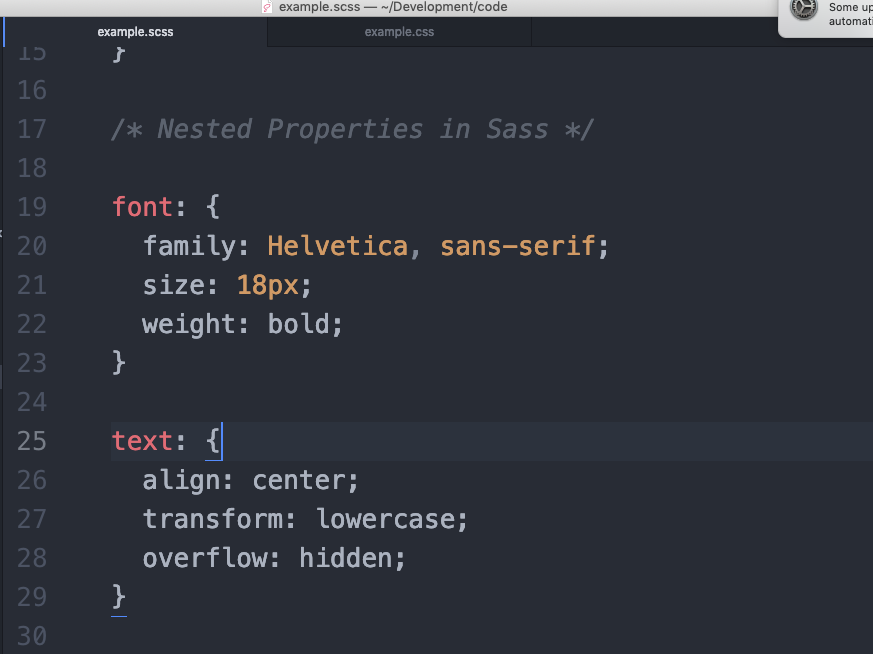Select line number 22 in the gutter
Viewport: 873px width, 654px height.
pyautogui.click(x=32, y=324)
